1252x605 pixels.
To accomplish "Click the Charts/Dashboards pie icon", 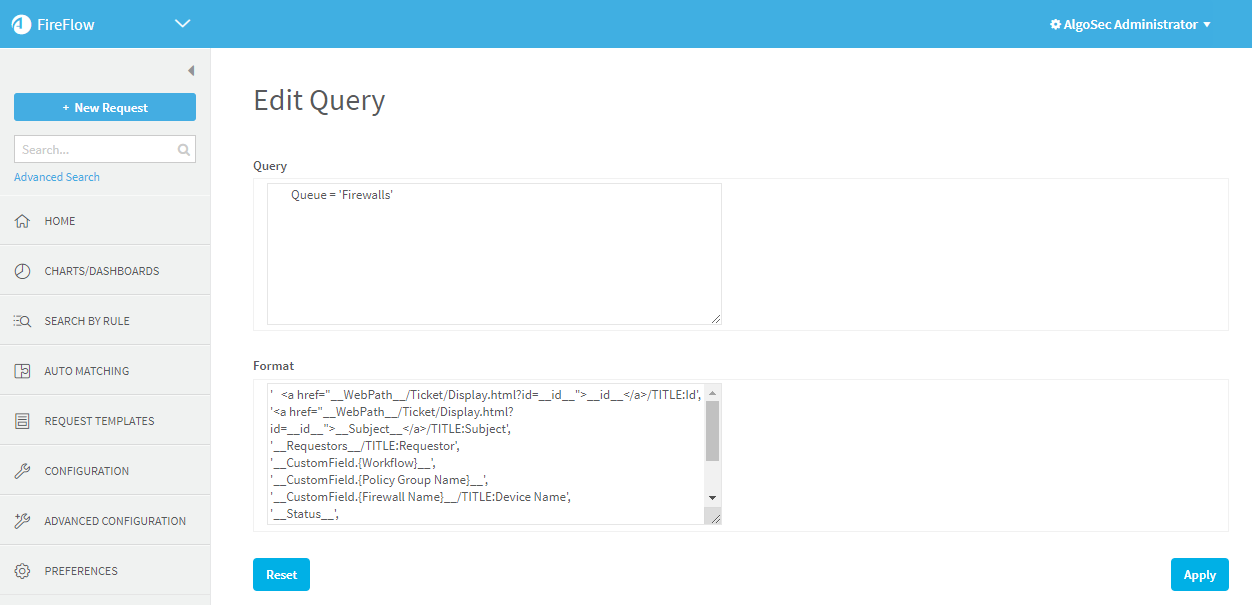I will [x=22, y=271].
